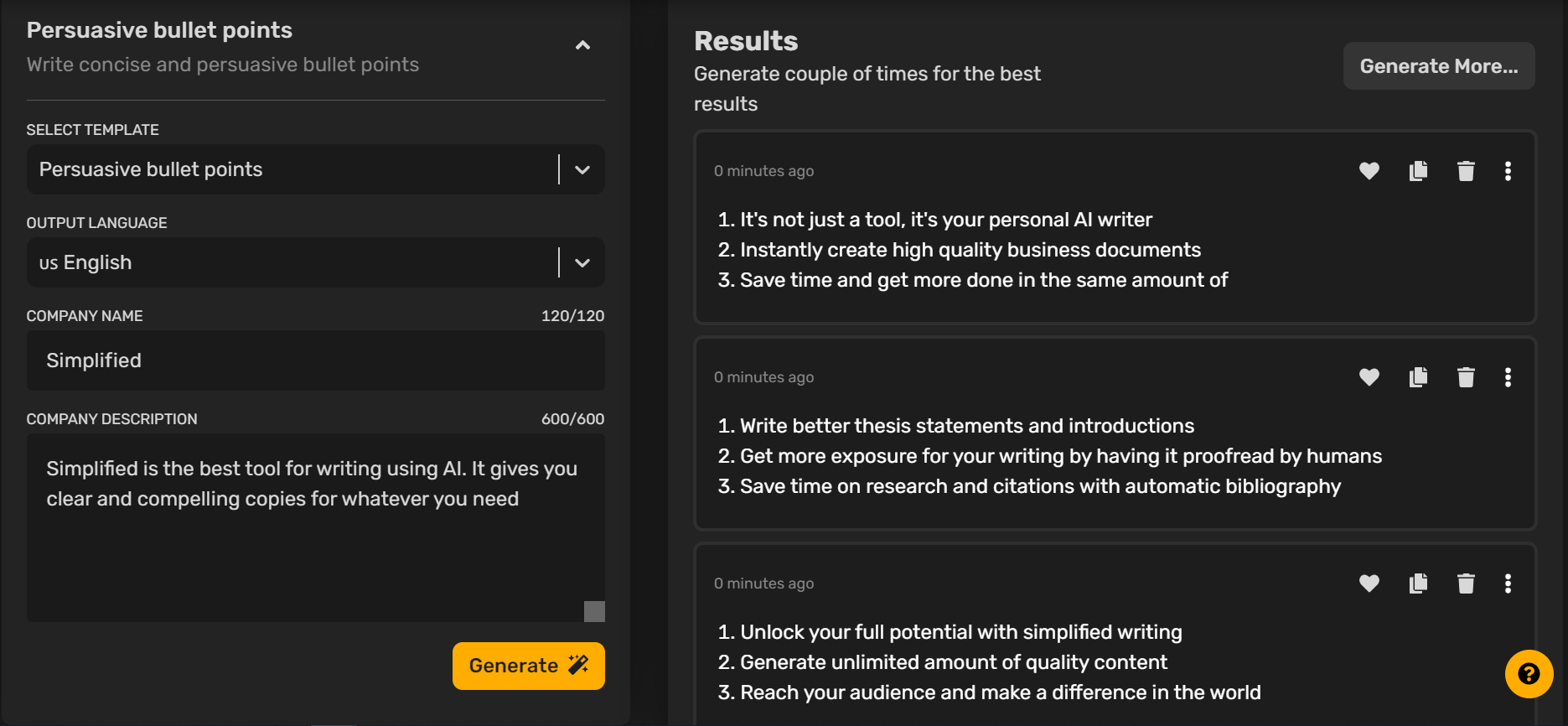The width and height of the screenshot is (1568, 726).
Task: Click the '120/120' company name character counter
Action: tap(572, 316)
